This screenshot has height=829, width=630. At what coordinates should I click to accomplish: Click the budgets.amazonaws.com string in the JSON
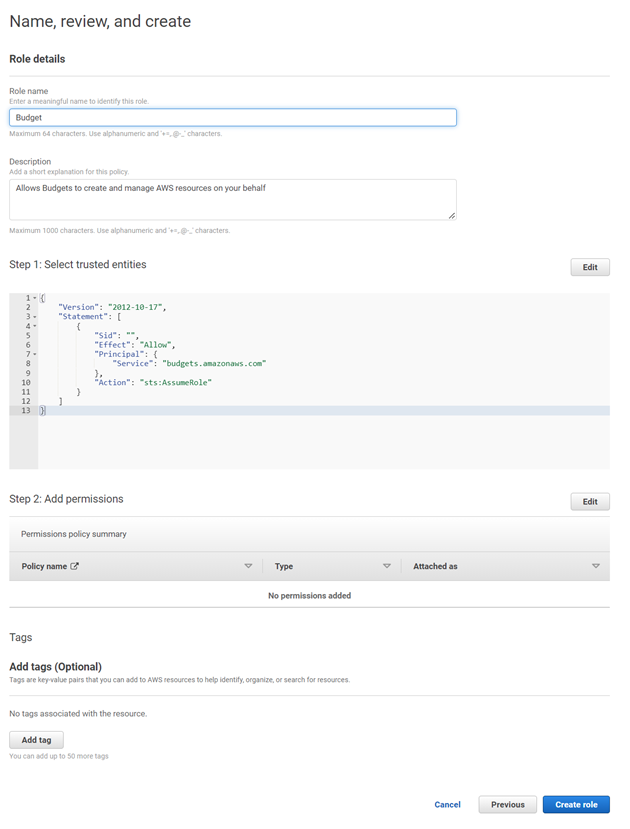(x=216, y=364)
